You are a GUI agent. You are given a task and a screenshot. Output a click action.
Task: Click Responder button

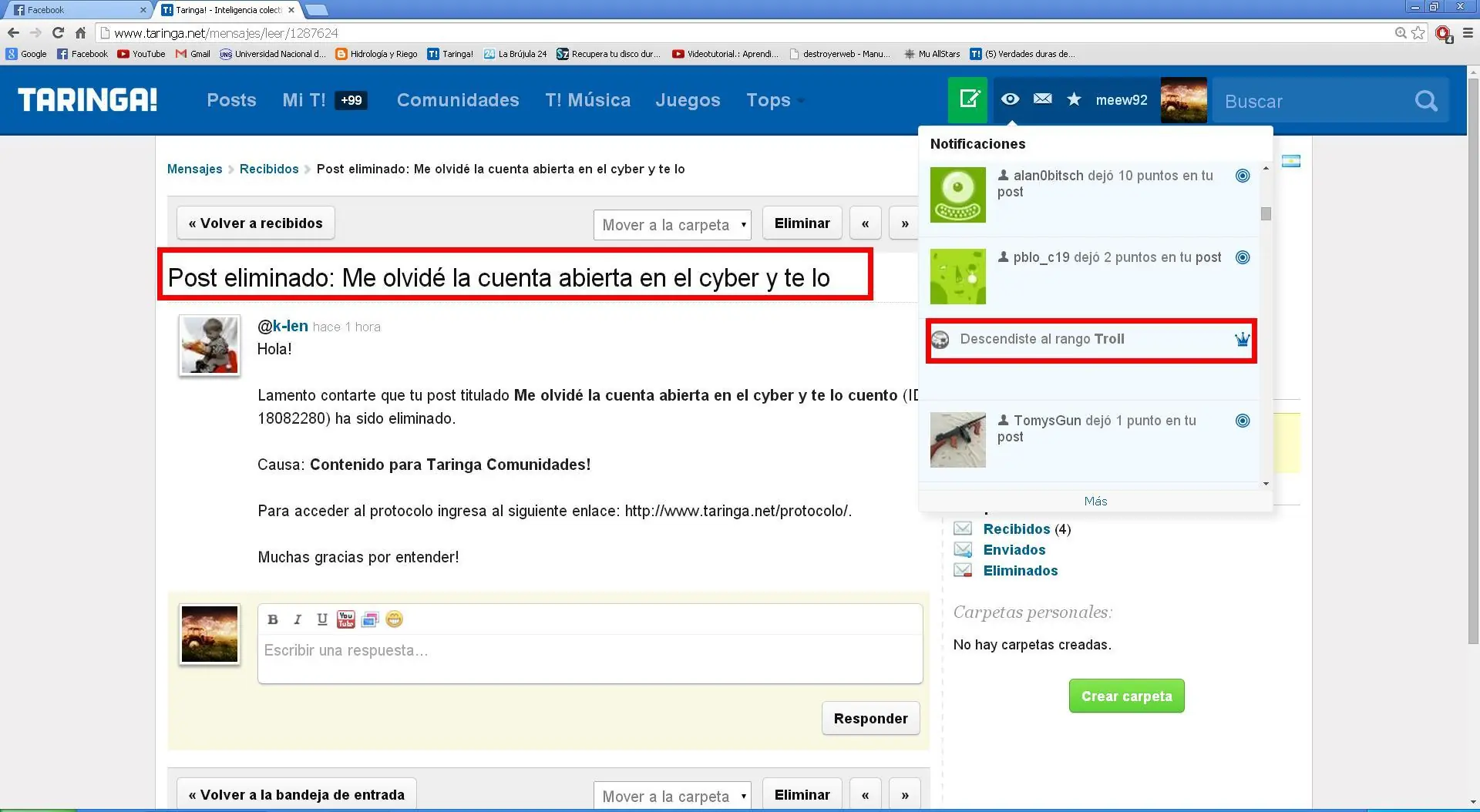(870, 718)
